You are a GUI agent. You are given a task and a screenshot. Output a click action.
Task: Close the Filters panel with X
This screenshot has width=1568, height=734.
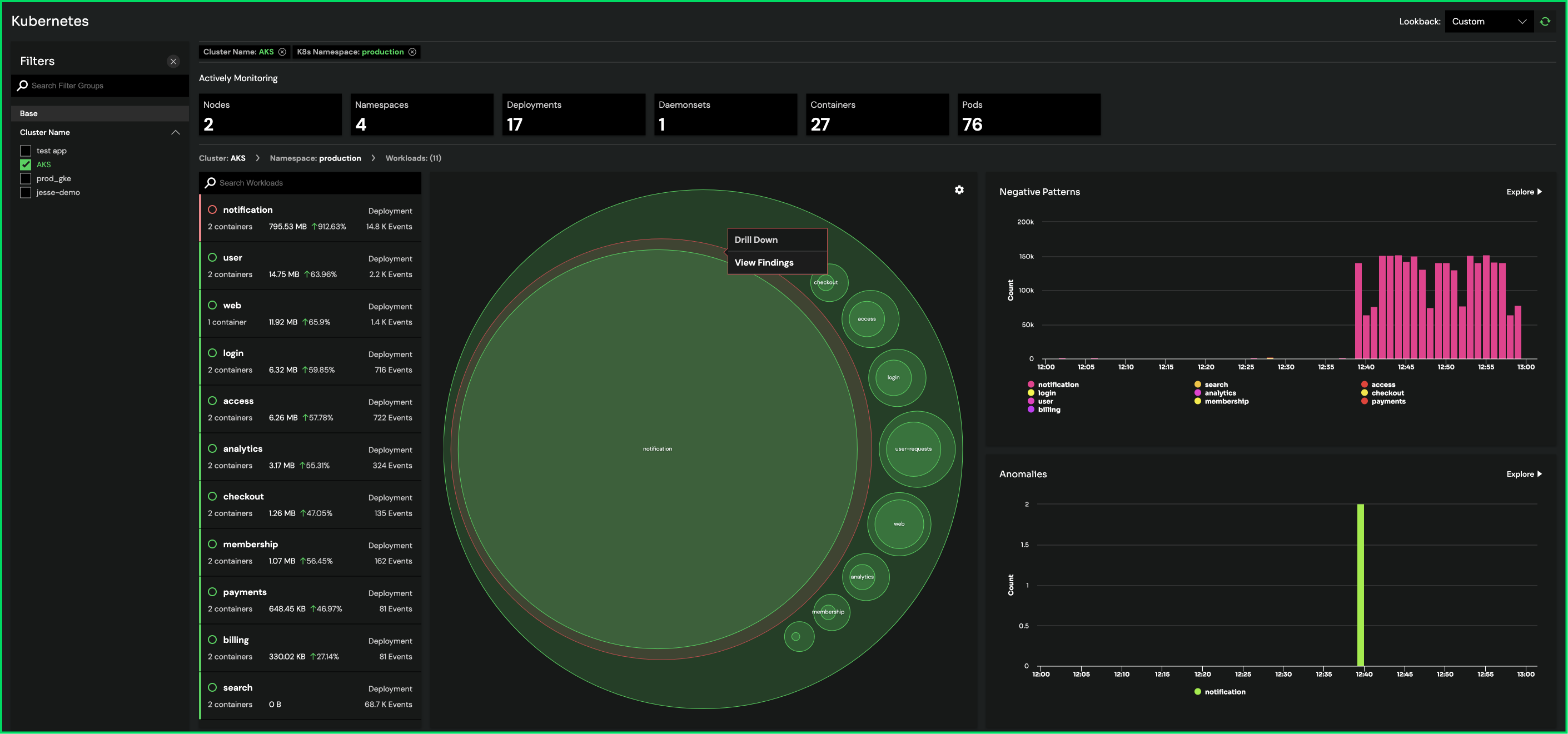pos(173,62)
